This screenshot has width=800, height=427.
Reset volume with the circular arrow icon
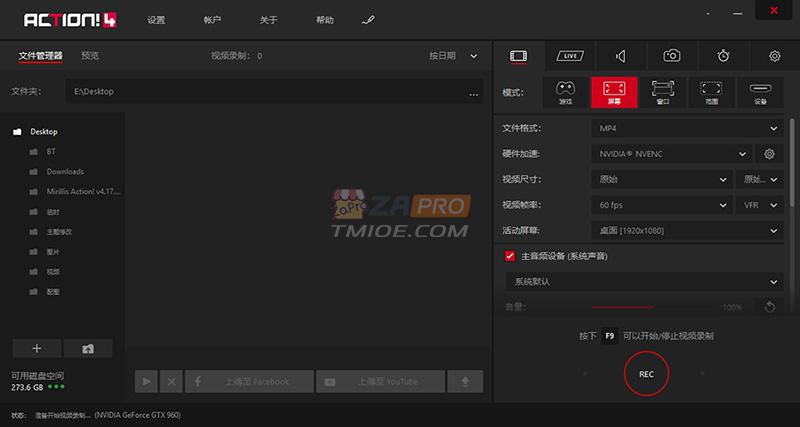769,307
